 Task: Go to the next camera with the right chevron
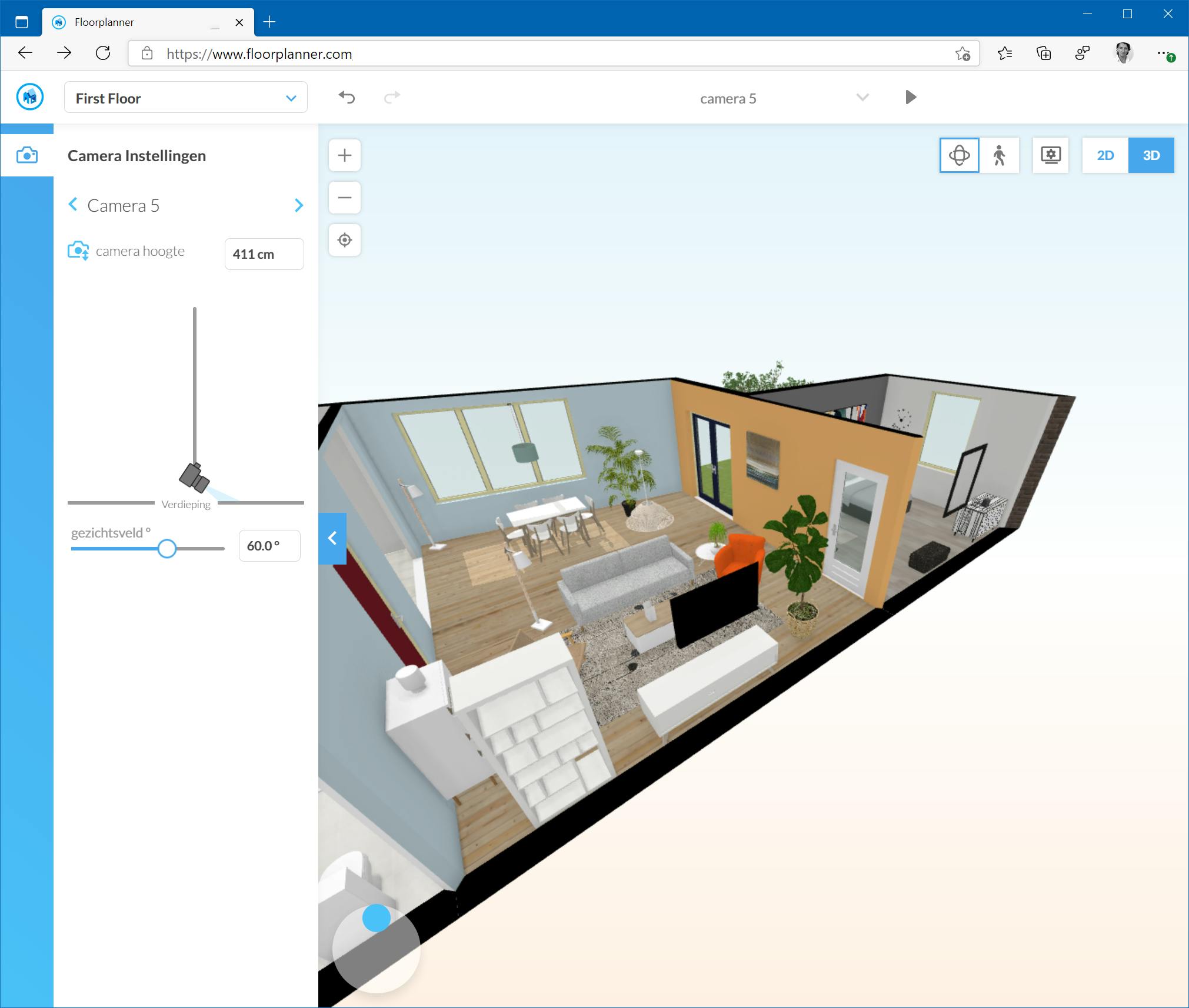pyautogui.click(x=298, y=205)
